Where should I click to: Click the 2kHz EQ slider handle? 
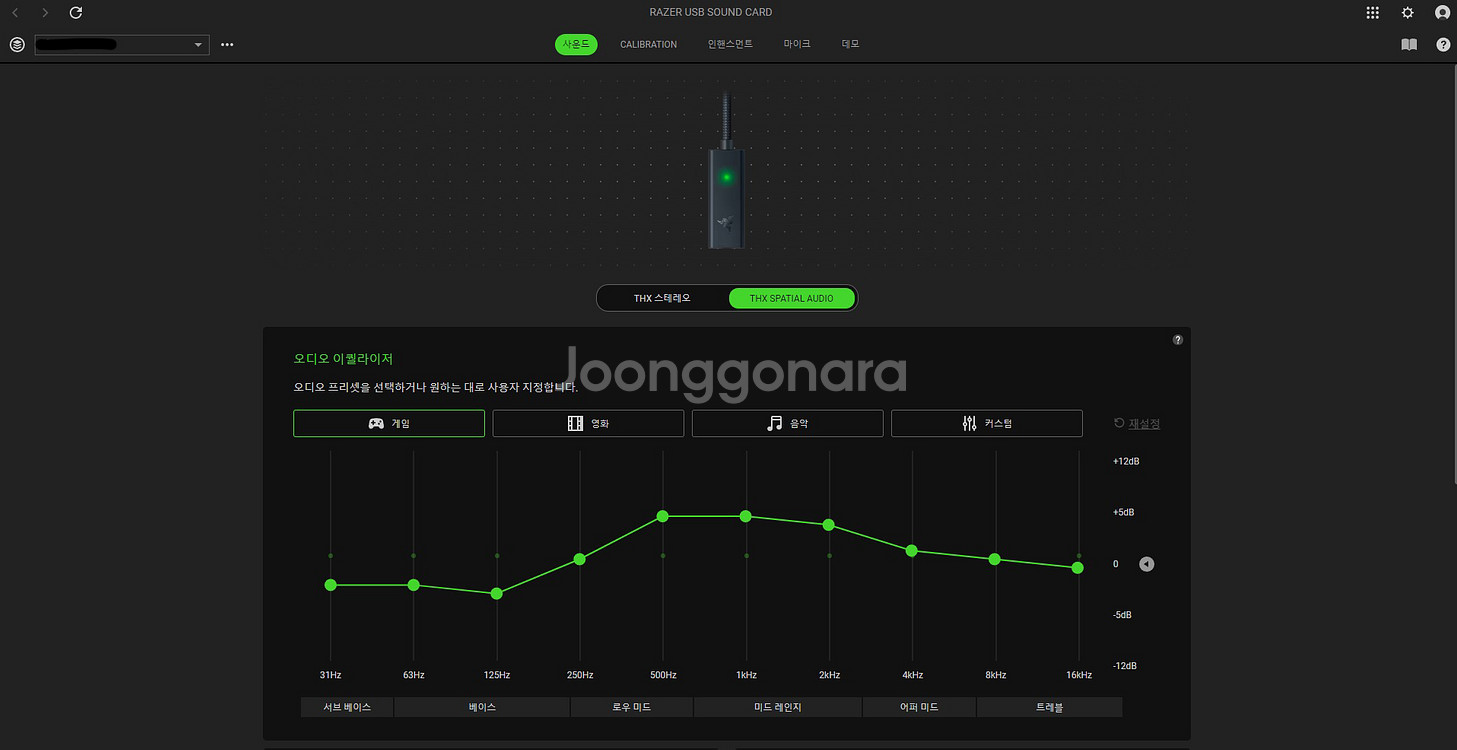[829, 525]
